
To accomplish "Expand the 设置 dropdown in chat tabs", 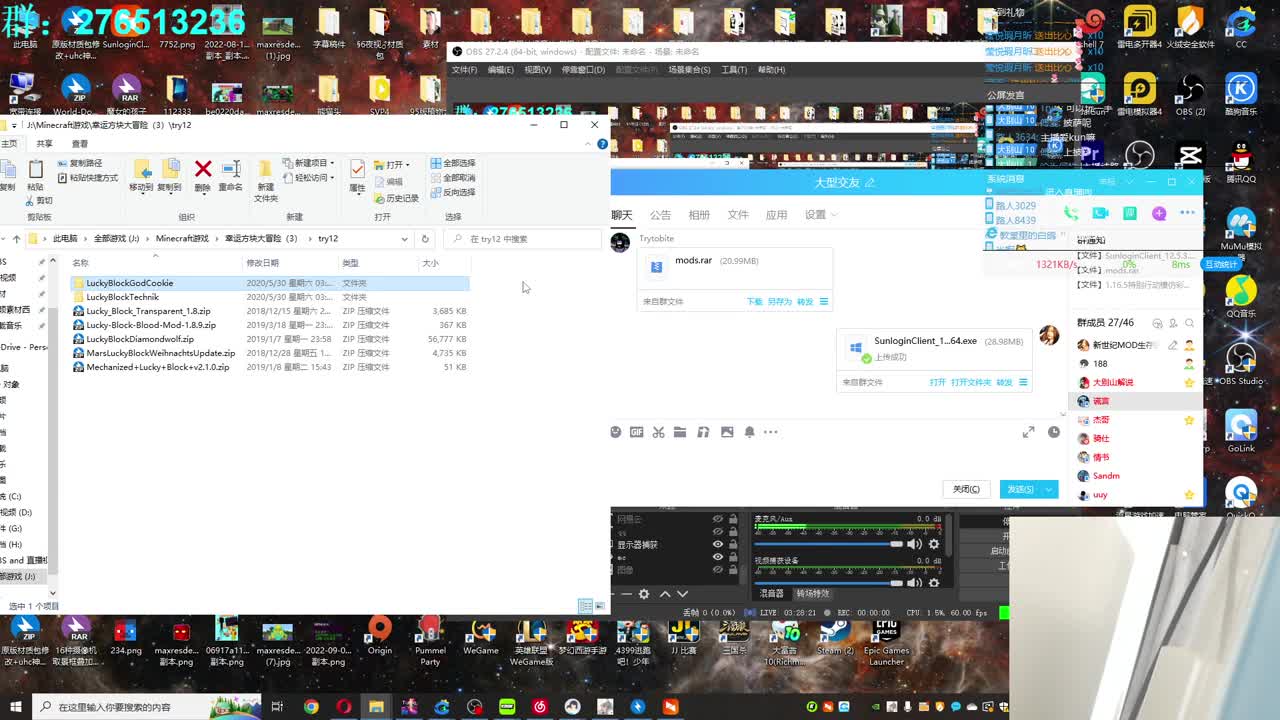I will pyautogui.click(x=821, y=215).
